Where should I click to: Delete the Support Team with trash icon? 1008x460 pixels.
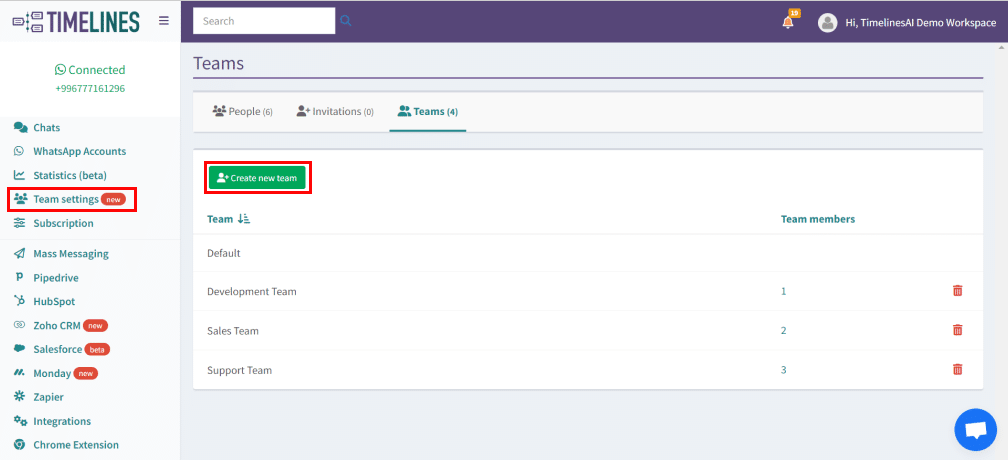[957, 370]
